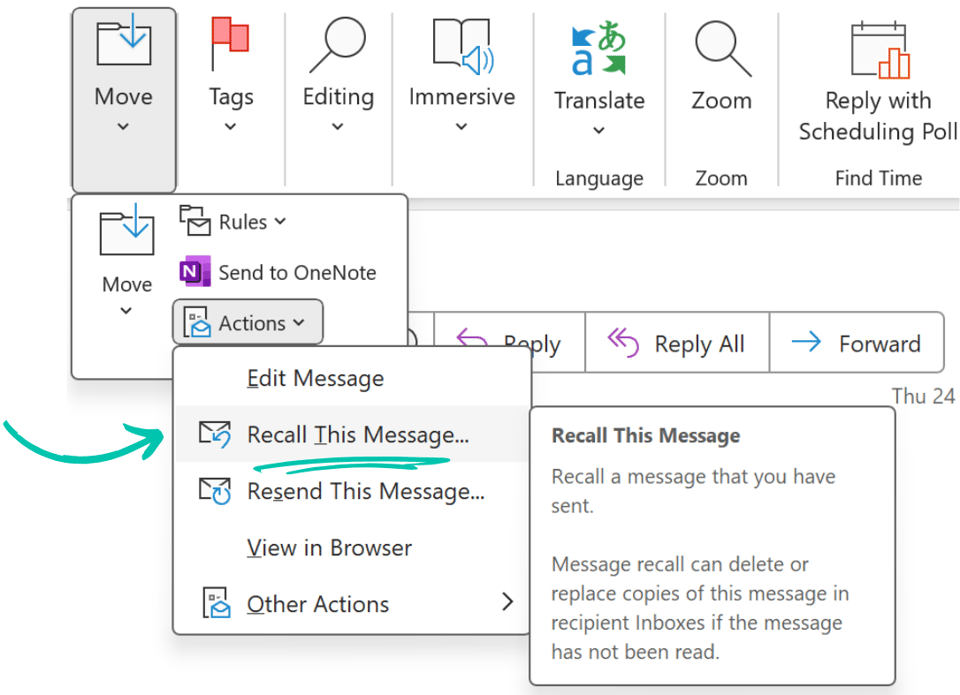Select View in Browser
Image resolution: width=960 pixels, height=695 pixels.
coord(328,547)
